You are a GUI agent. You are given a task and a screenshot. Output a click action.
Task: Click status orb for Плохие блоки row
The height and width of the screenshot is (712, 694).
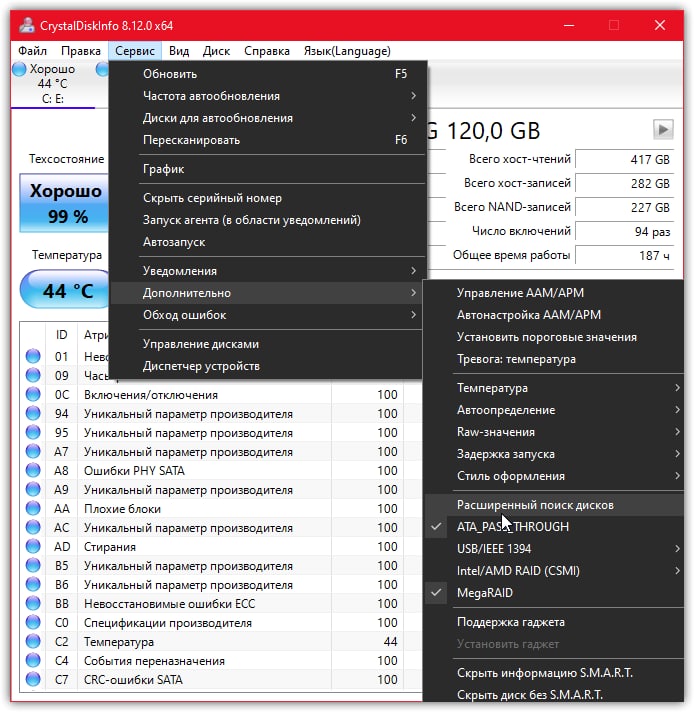33,509
